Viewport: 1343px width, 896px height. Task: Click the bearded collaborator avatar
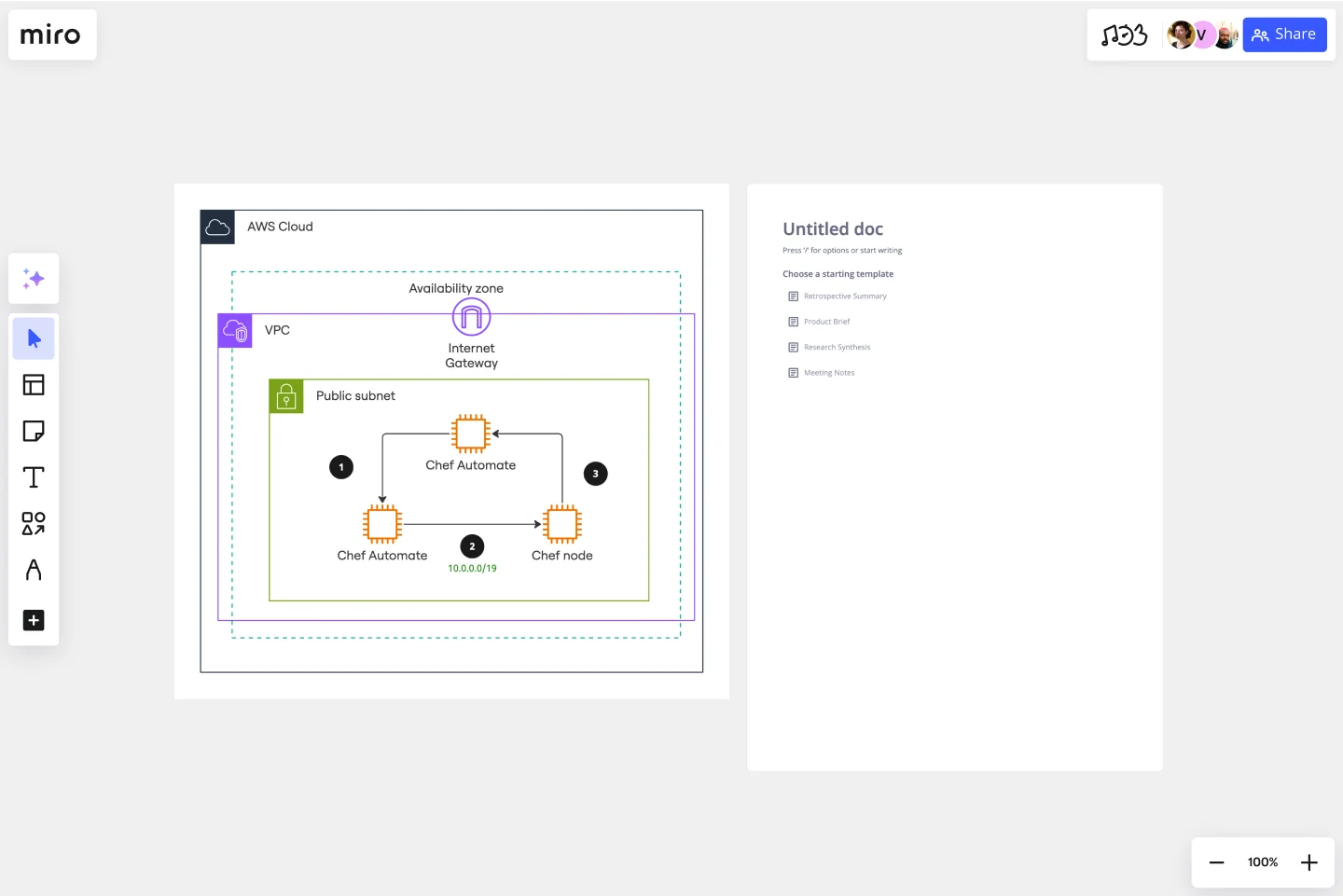coord(1225,35)
